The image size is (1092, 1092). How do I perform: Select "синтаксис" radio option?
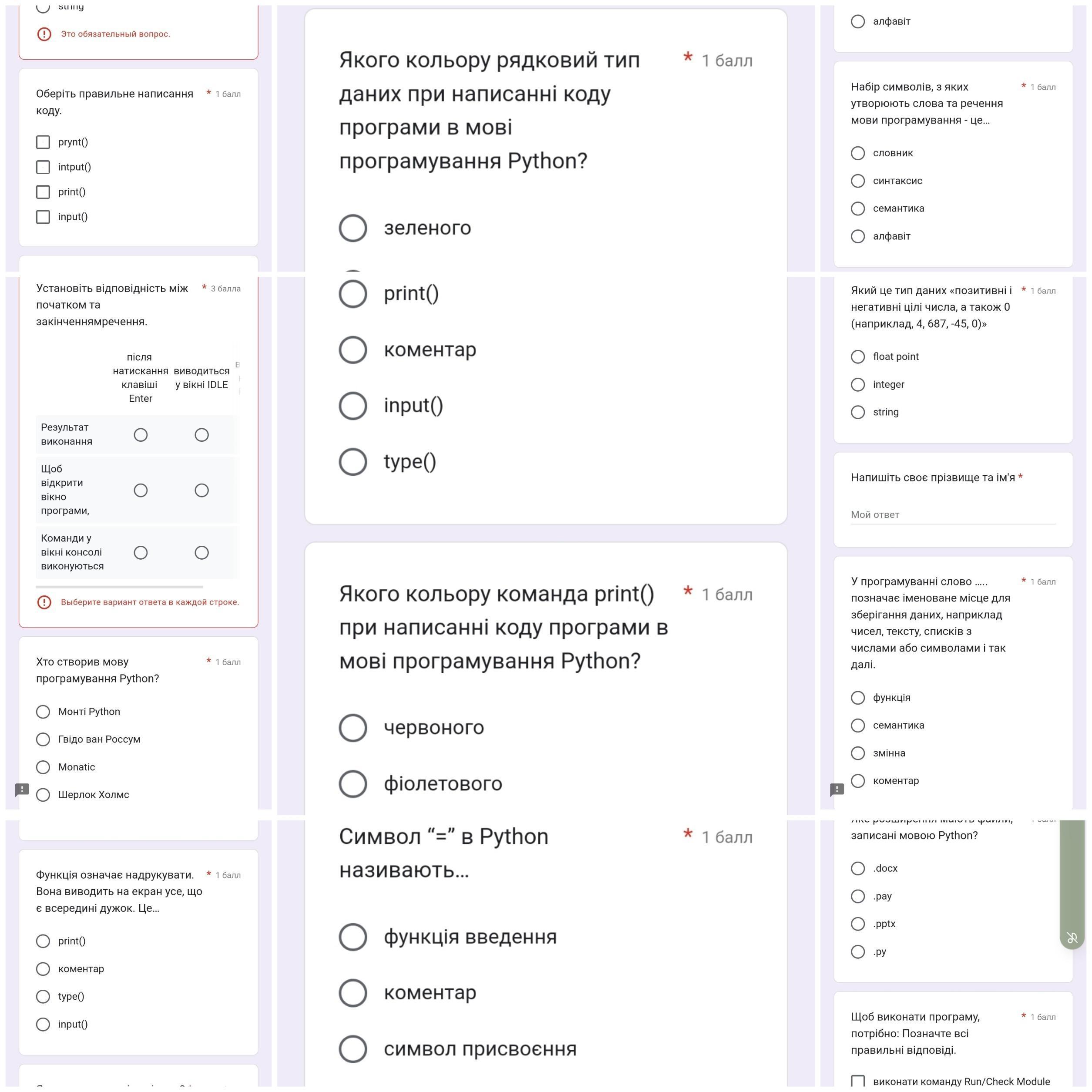point(857,181)
